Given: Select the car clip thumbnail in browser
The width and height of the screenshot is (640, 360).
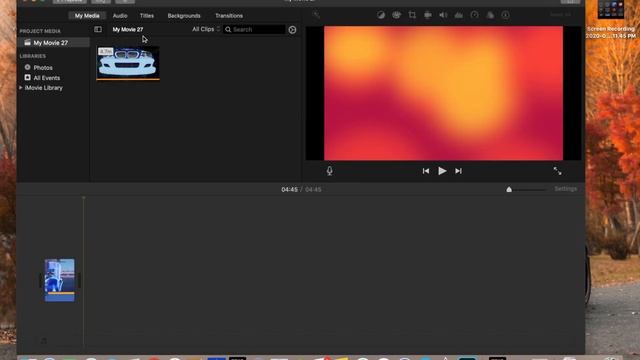Looking at the screenshot, I should (128, 62).
